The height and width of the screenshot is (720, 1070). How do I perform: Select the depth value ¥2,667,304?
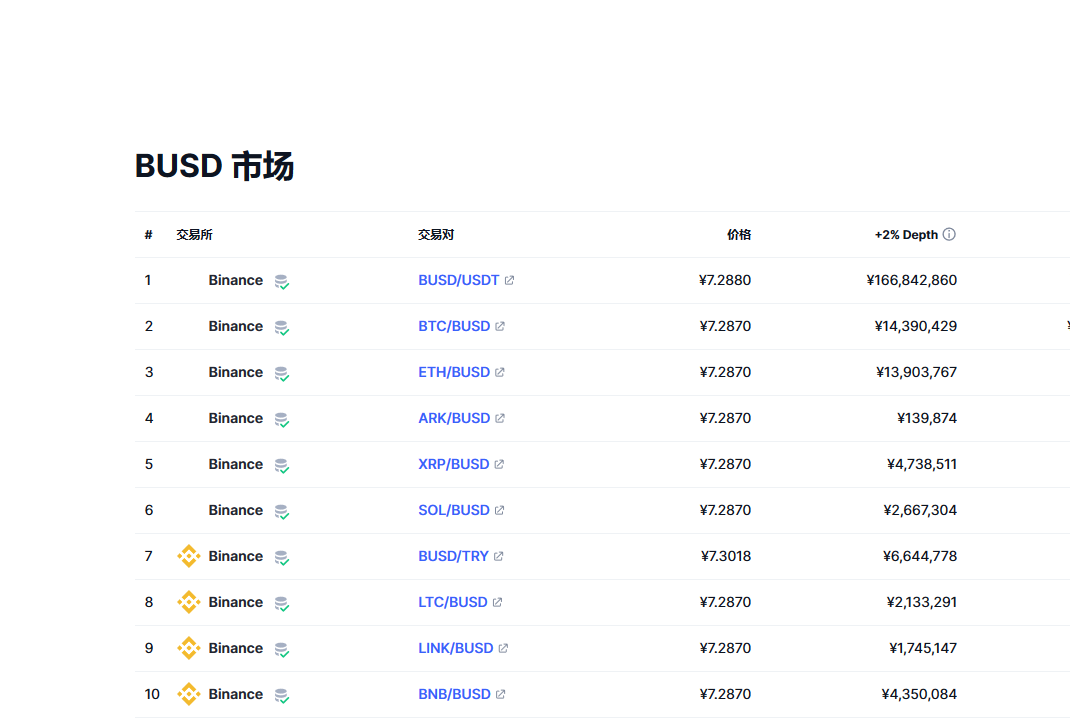920,510
